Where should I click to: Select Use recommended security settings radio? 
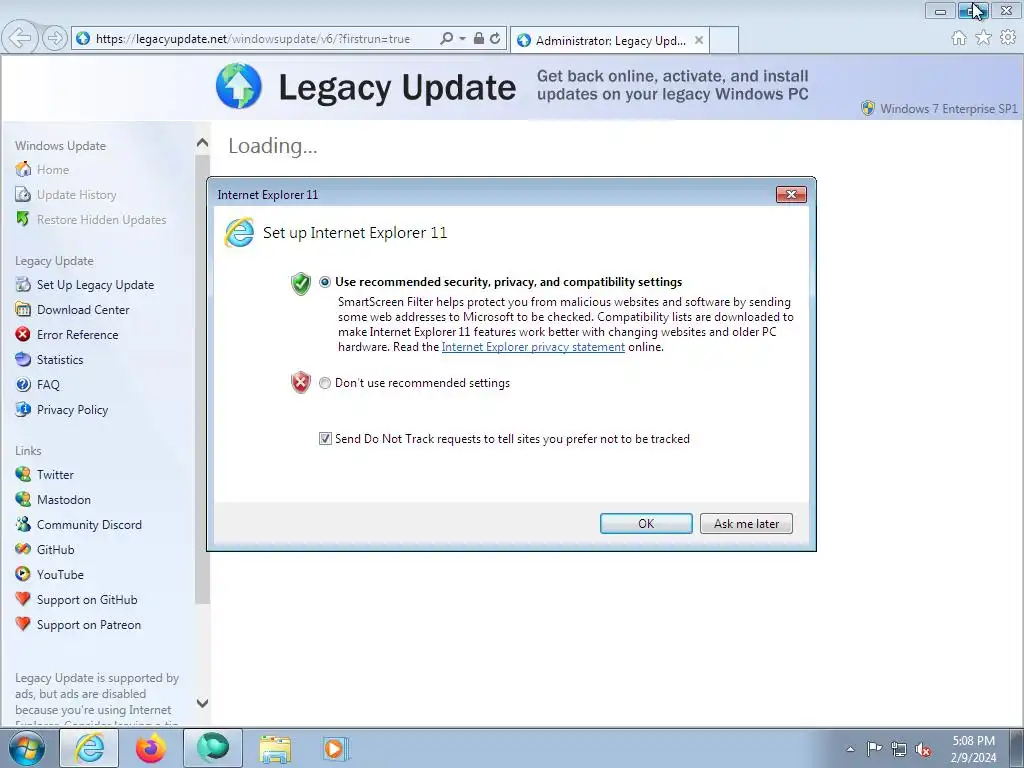pos(325,282)
